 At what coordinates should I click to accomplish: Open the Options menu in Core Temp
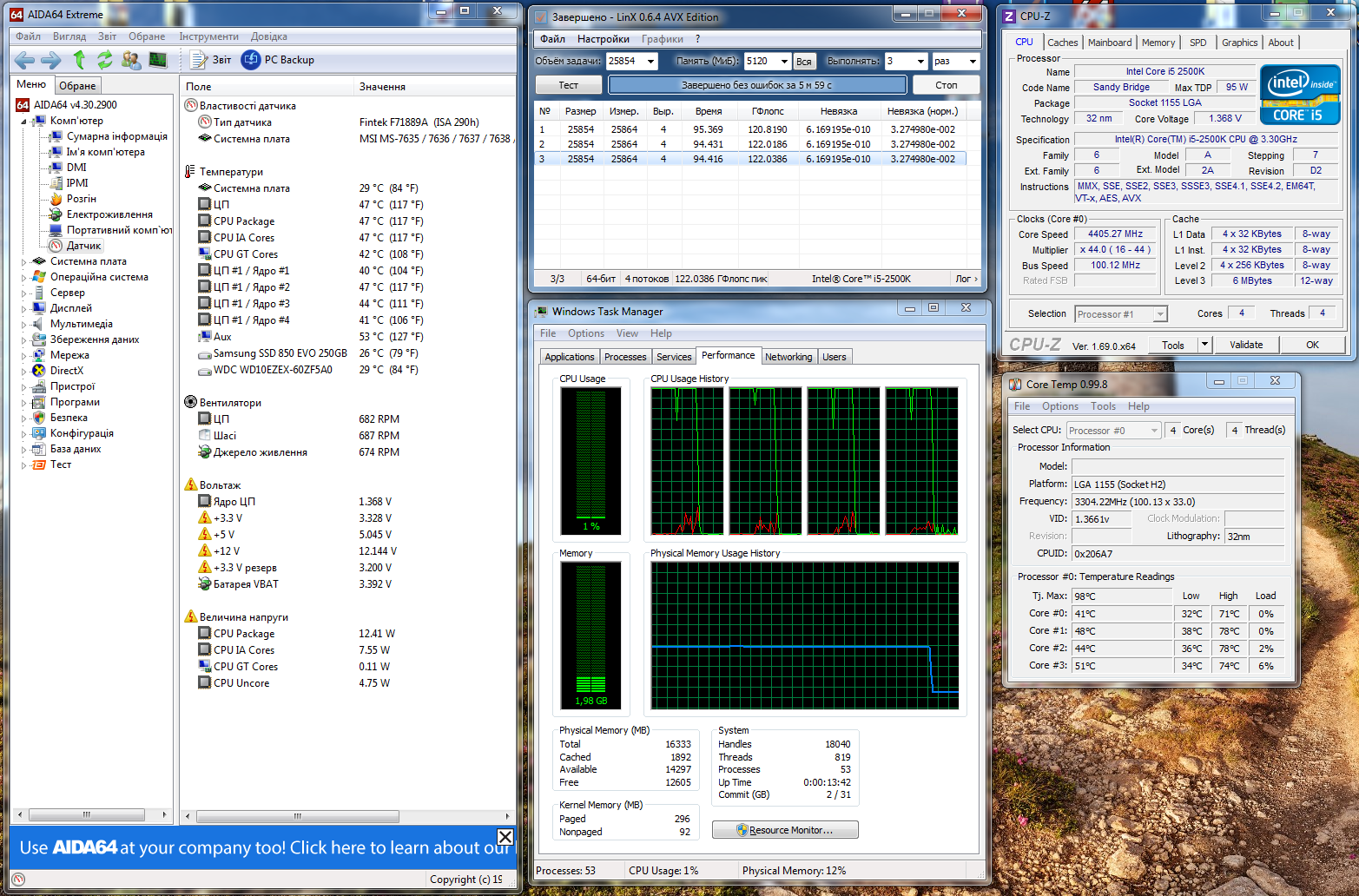pos(1060,406)
